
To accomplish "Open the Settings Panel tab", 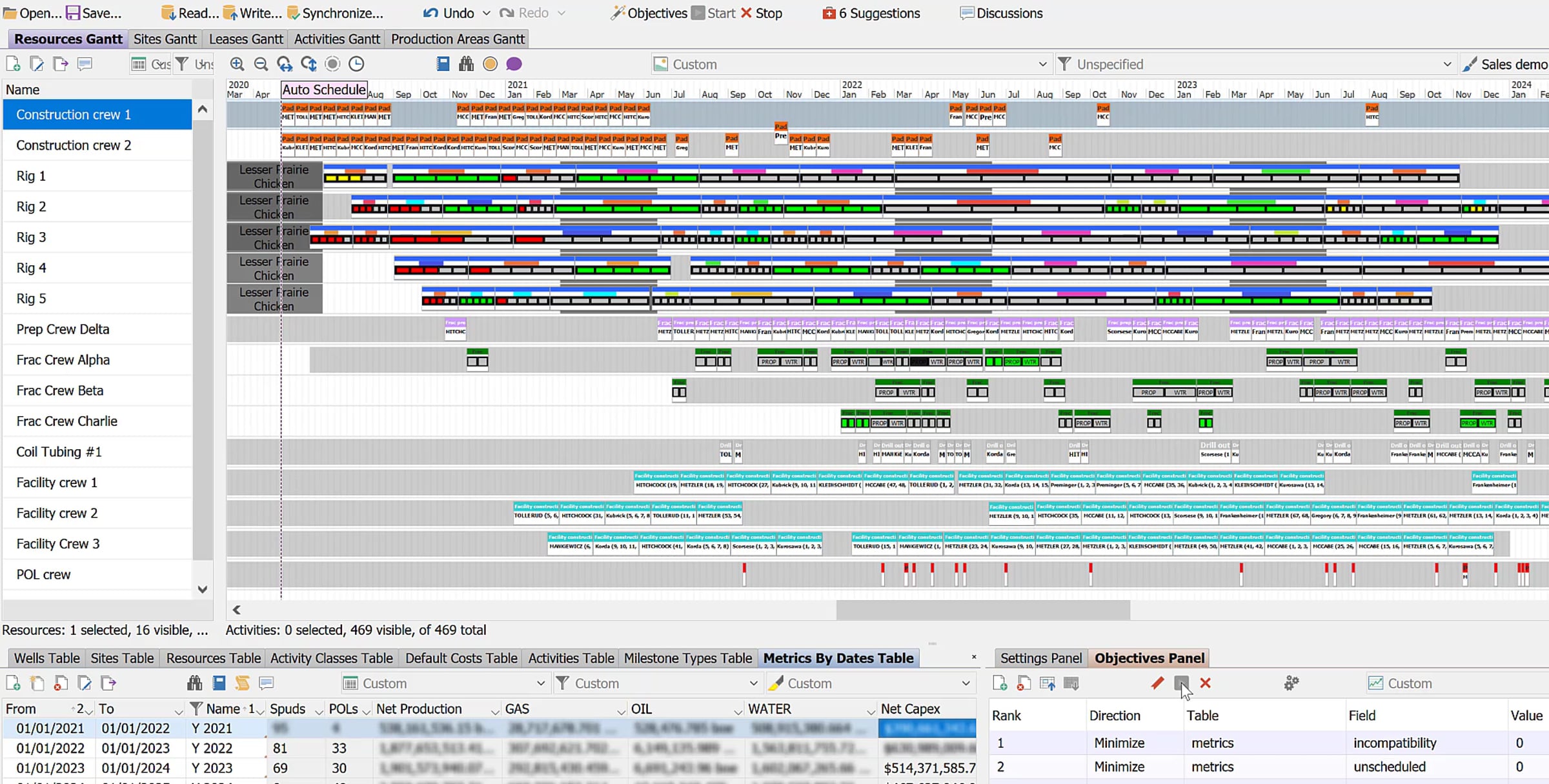I will (1040, 658).
